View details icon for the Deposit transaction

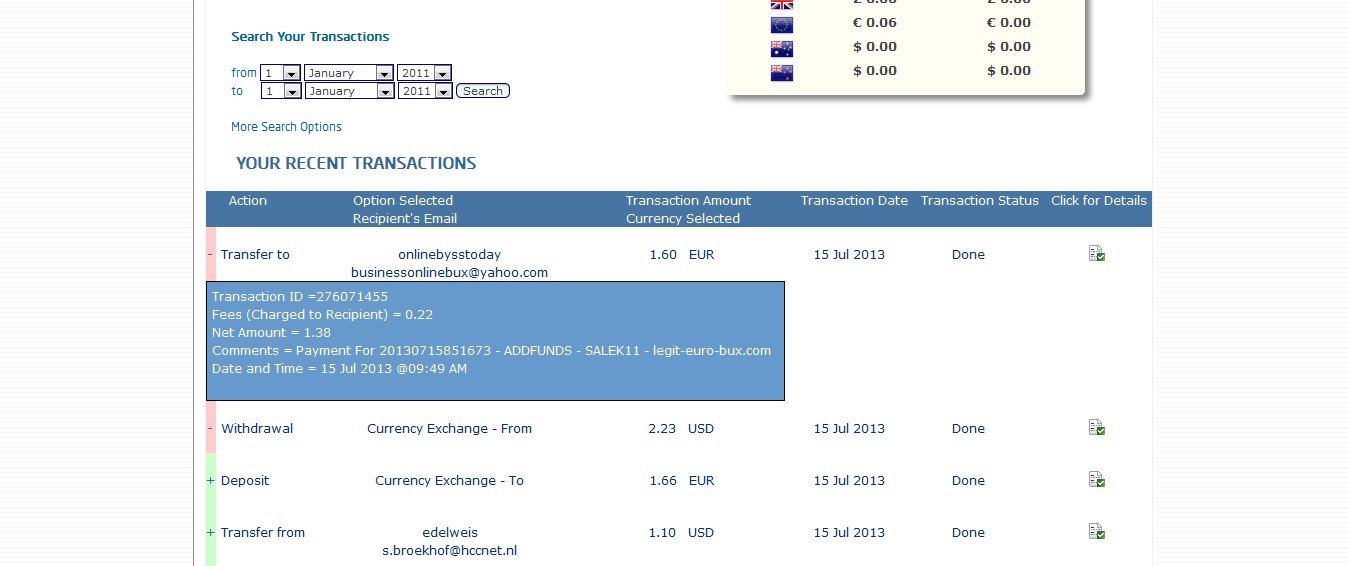[1096, 480]
